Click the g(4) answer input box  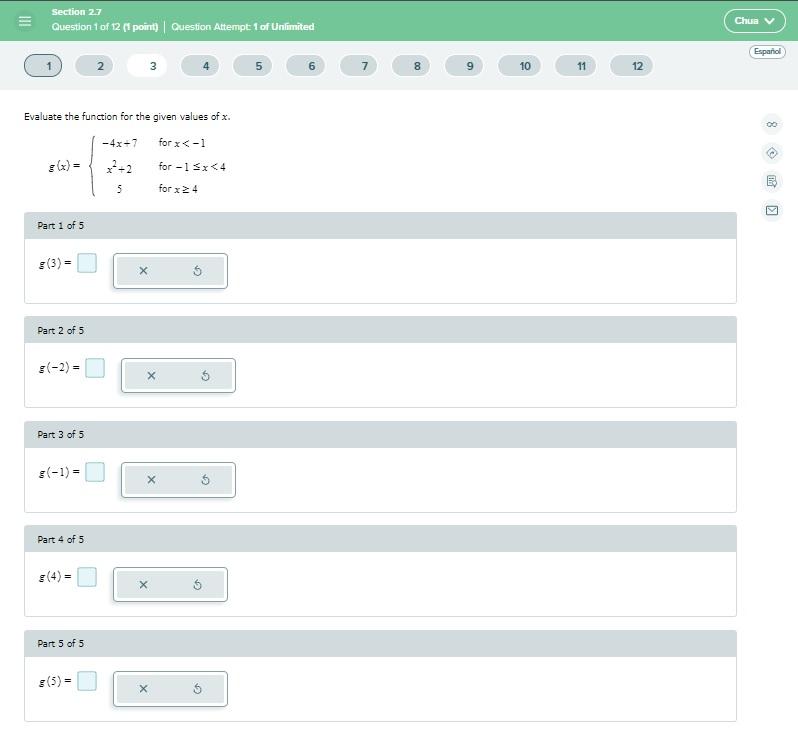click(87, 577)
